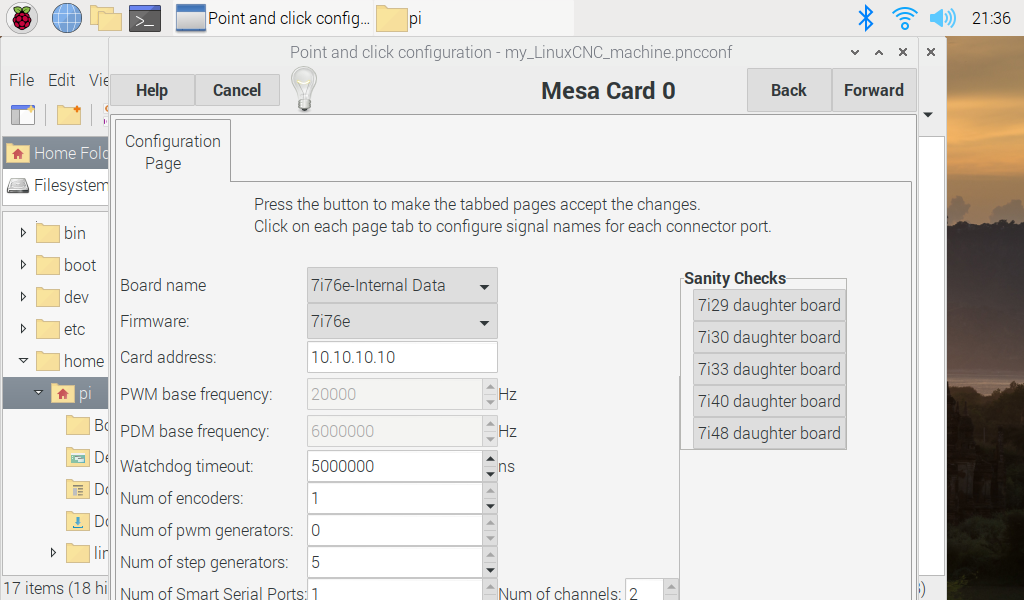Select the boot folder in tree
Screen dimensions: 1024x600
point(67,265)
